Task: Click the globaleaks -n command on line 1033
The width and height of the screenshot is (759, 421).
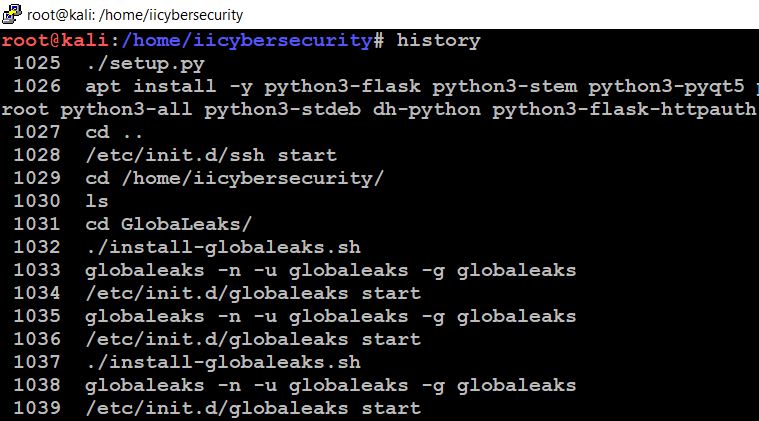Action: click(x=331, y=271)
